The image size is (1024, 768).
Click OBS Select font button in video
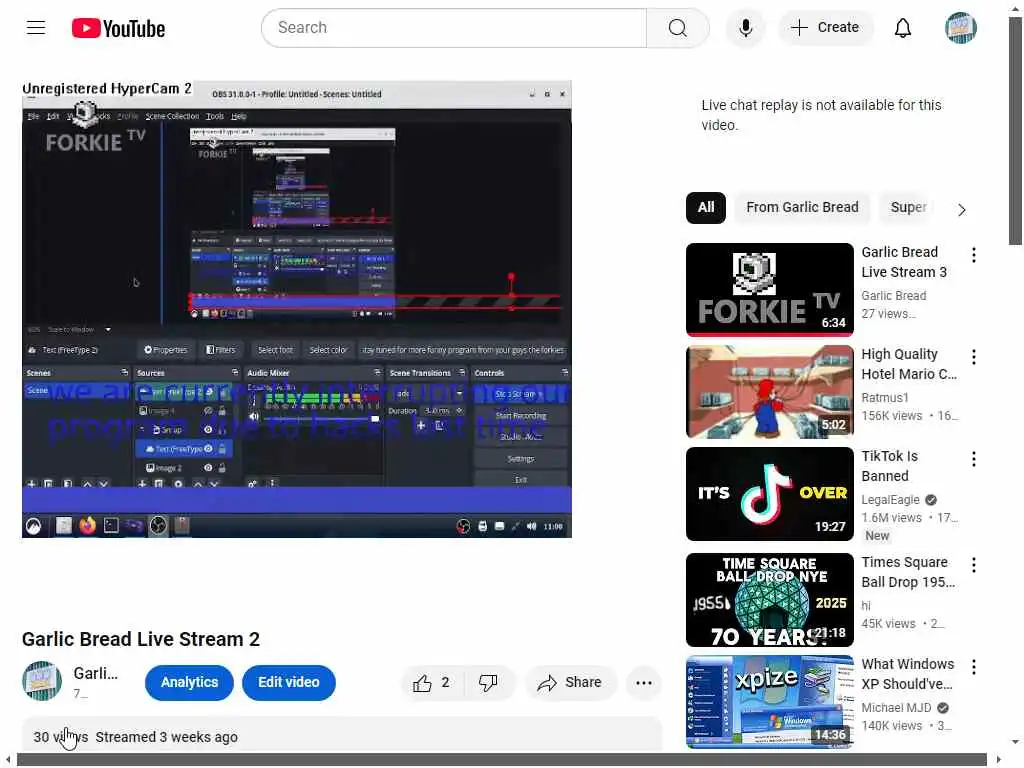[275, 350]
